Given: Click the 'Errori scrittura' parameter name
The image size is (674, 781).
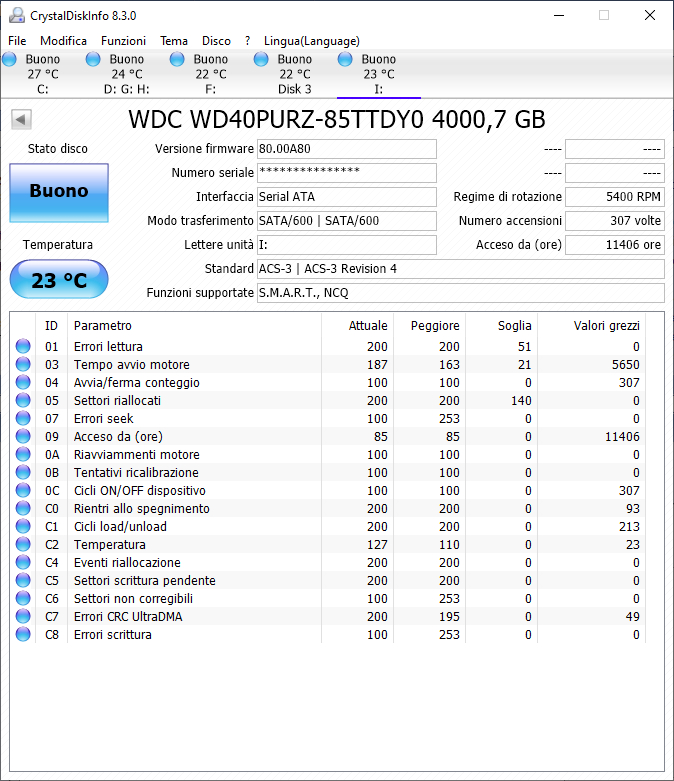Looking at the screenshot, I should pyautogui.click(x=113, y=635).
